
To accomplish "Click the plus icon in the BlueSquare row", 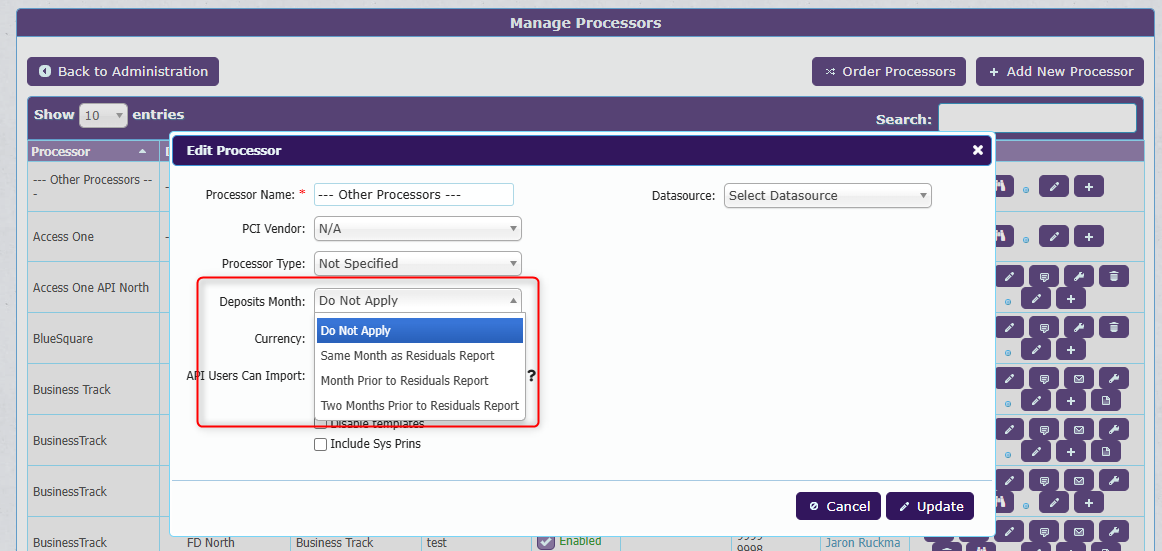I will (1071, 349).
